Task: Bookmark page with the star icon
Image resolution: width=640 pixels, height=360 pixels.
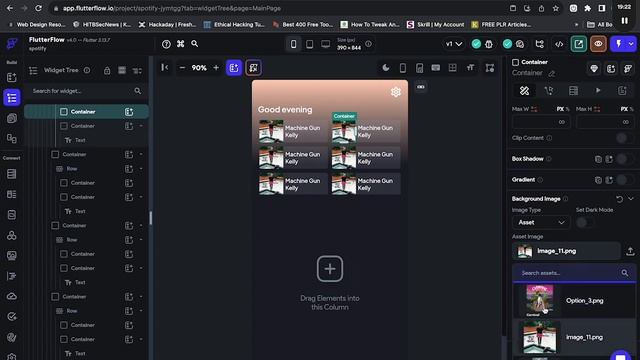Action: [x=556, y=8]
